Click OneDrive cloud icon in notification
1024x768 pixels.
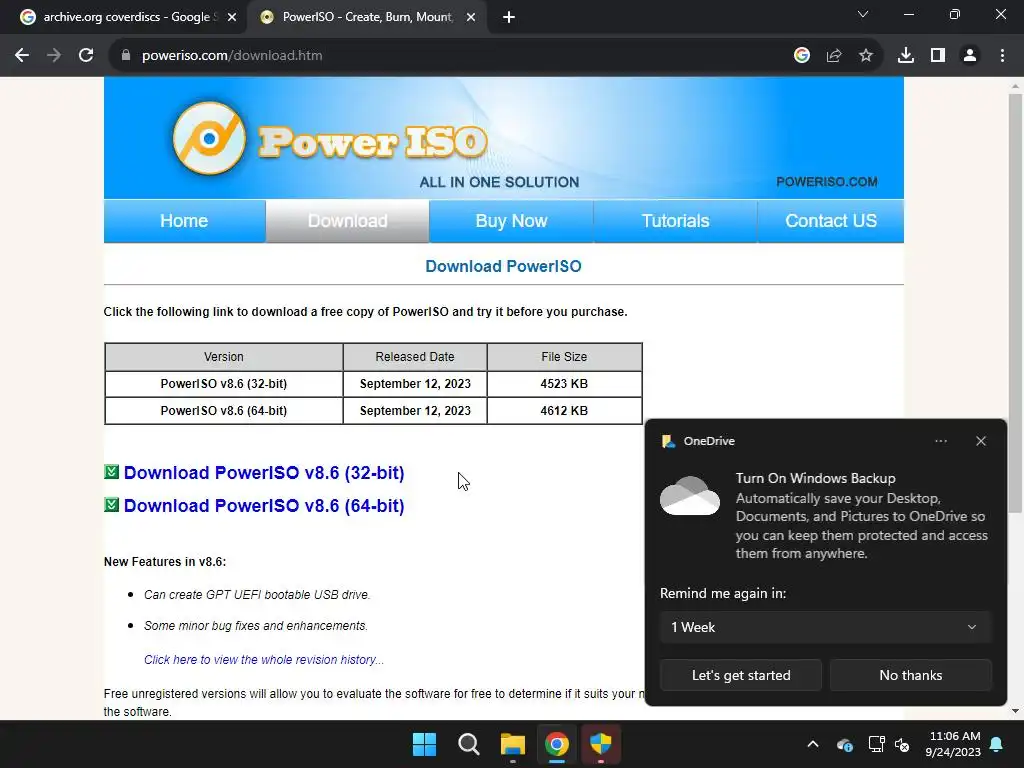tap(690, 496)
